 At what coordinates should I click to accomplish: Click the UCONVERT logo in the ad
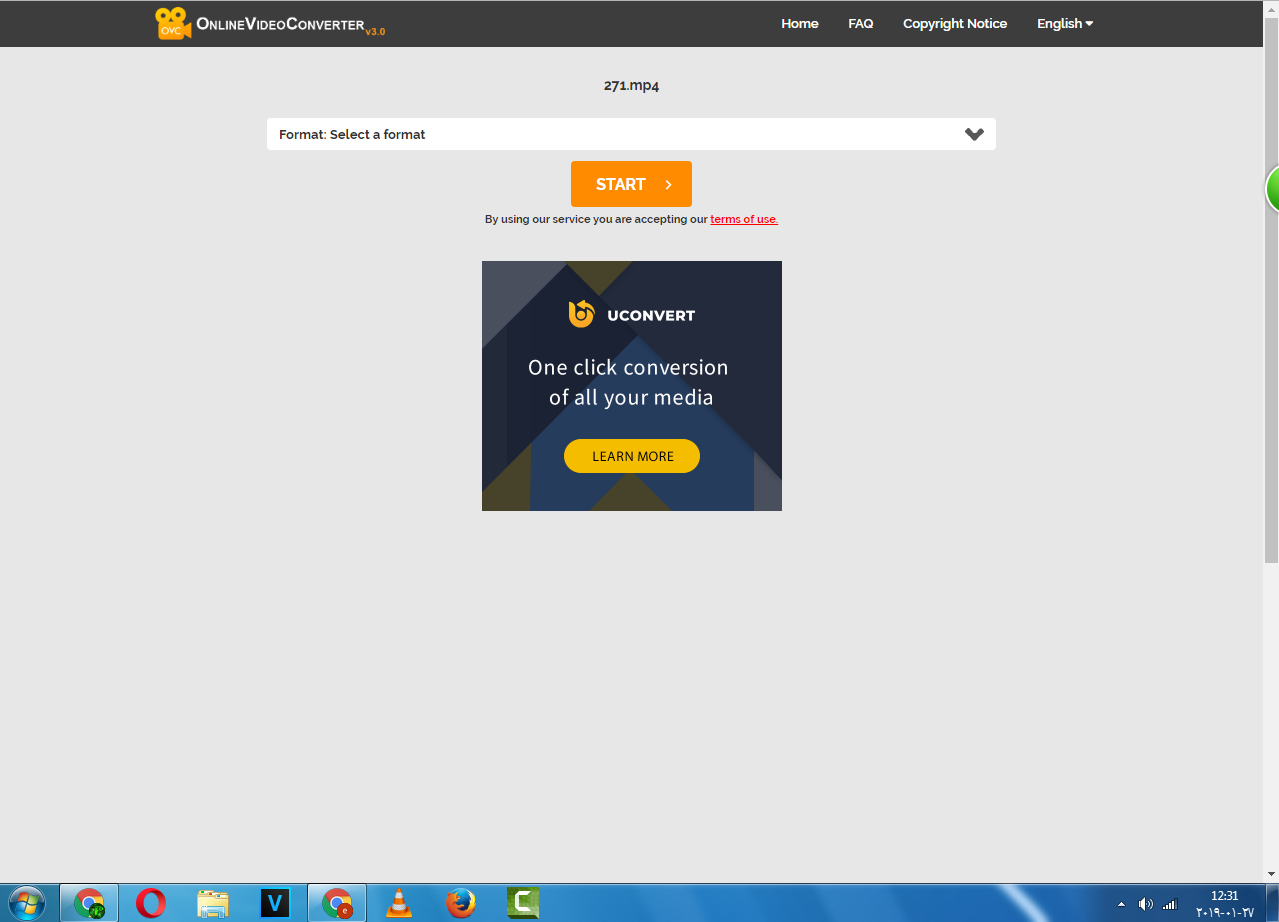pos(631,314)
